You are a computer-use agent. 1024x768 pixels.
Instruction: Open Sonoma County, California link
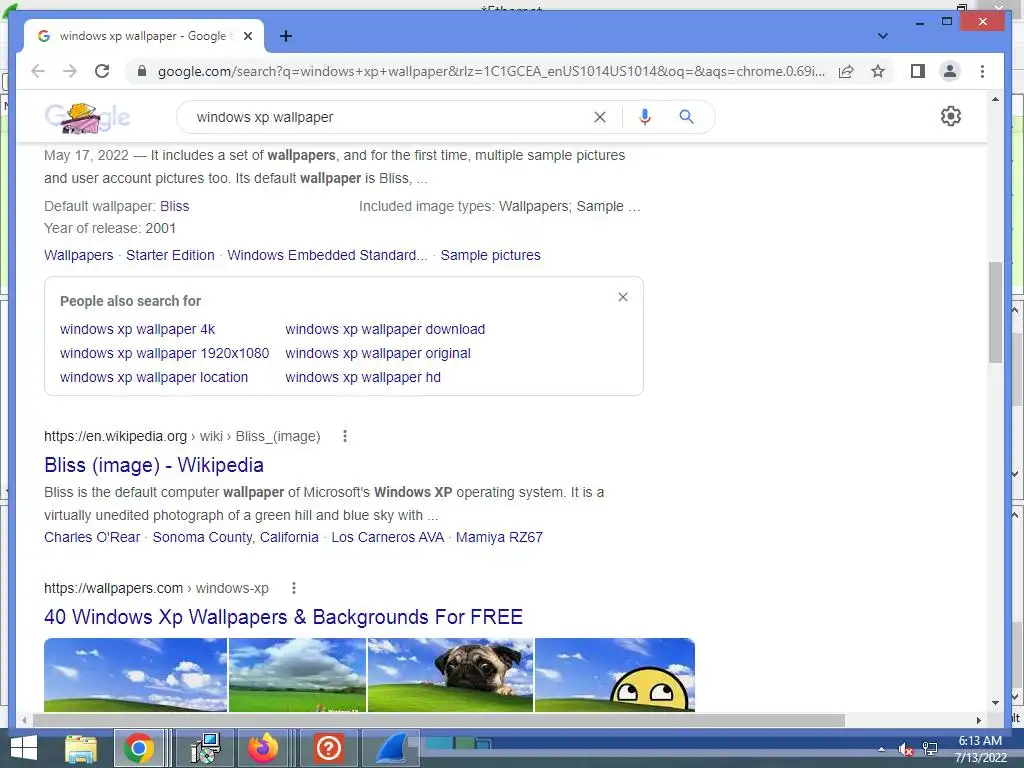click(x=235, y=537)
